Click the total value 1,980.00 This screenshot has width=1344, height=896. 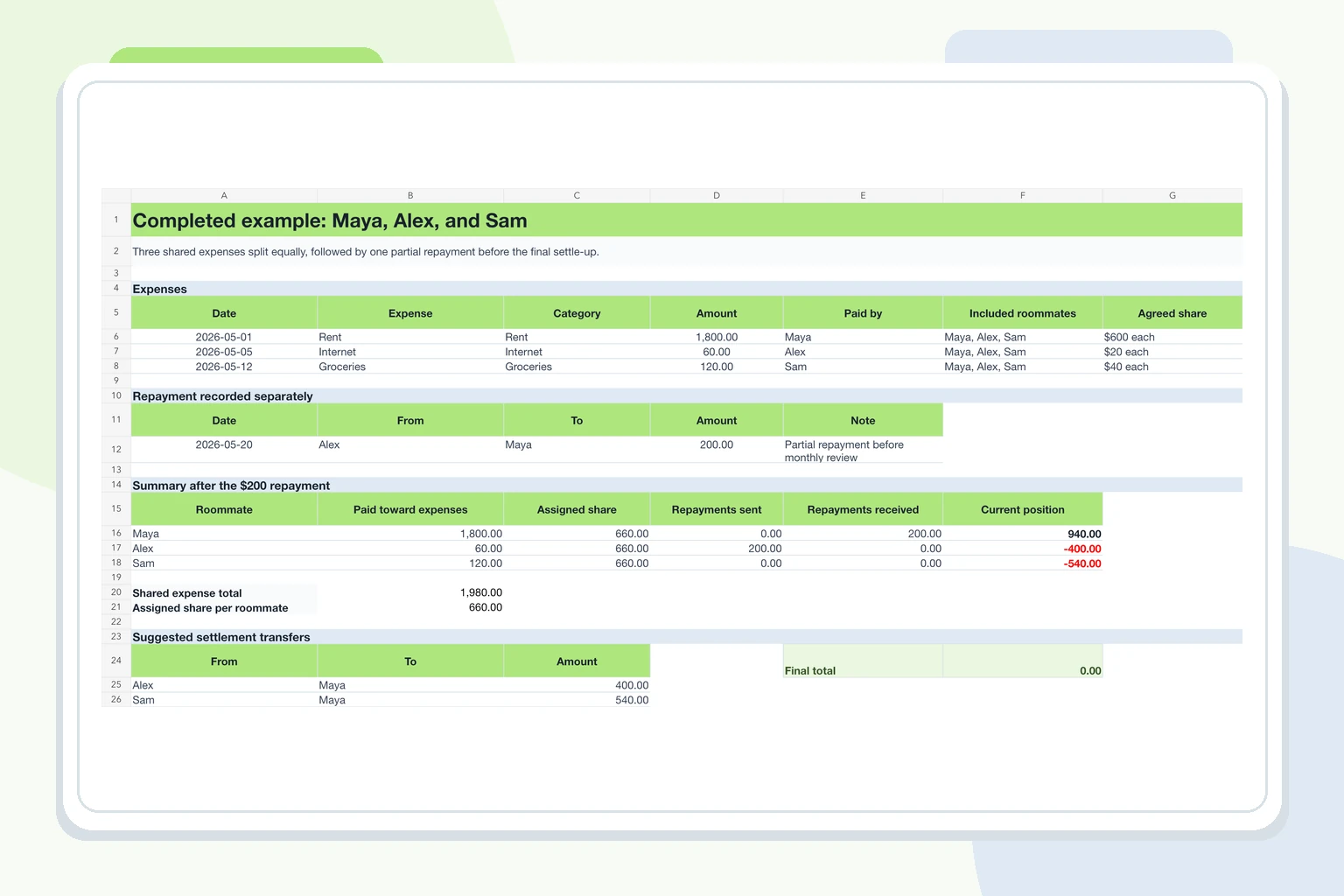[x=410, y=593]
